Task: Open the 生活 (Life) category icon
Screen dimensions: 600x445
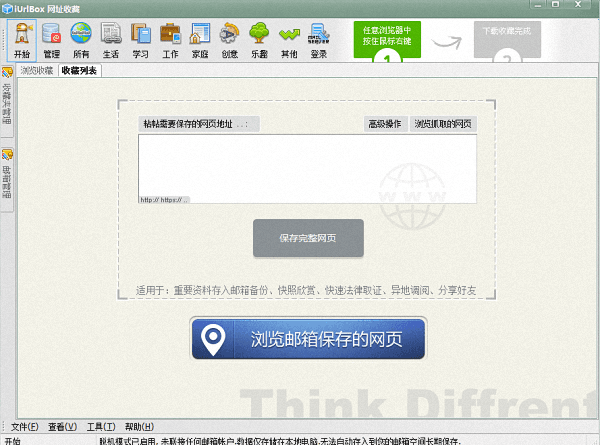Action: tap(111, 40)
